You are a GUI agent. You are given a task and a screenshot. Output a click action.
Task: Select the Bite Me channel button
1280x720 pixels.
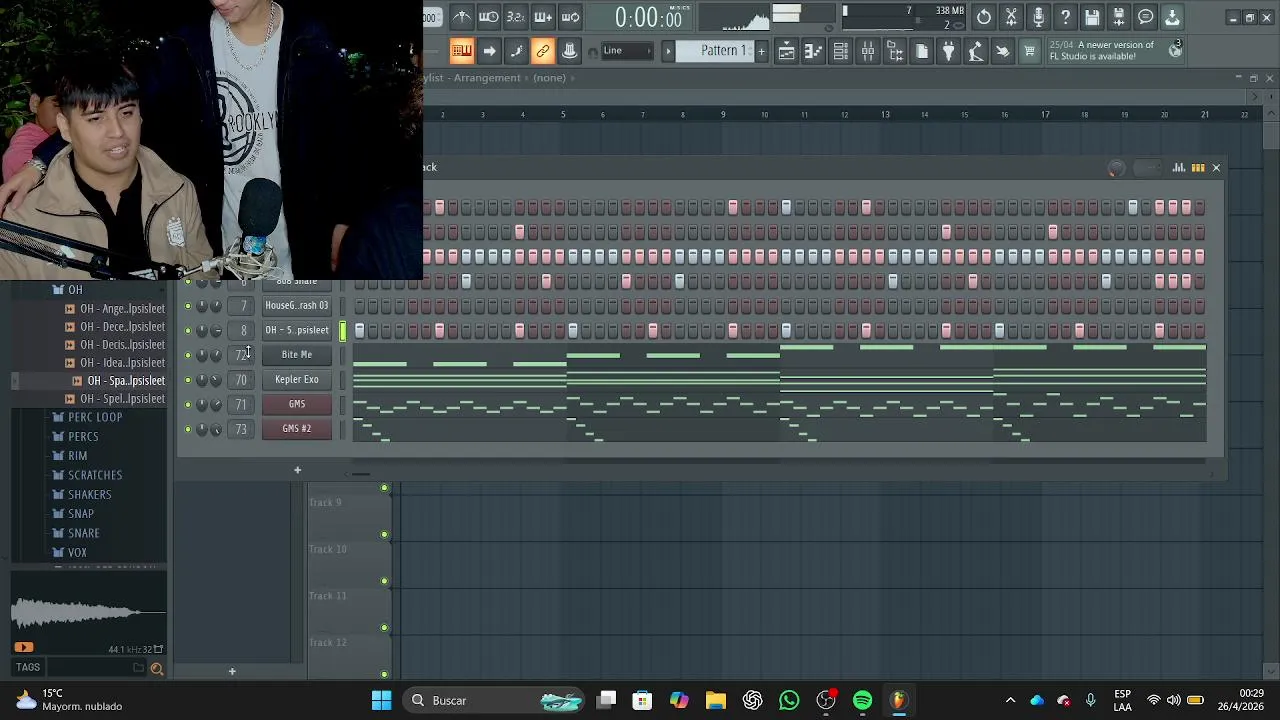coord(297,355)
